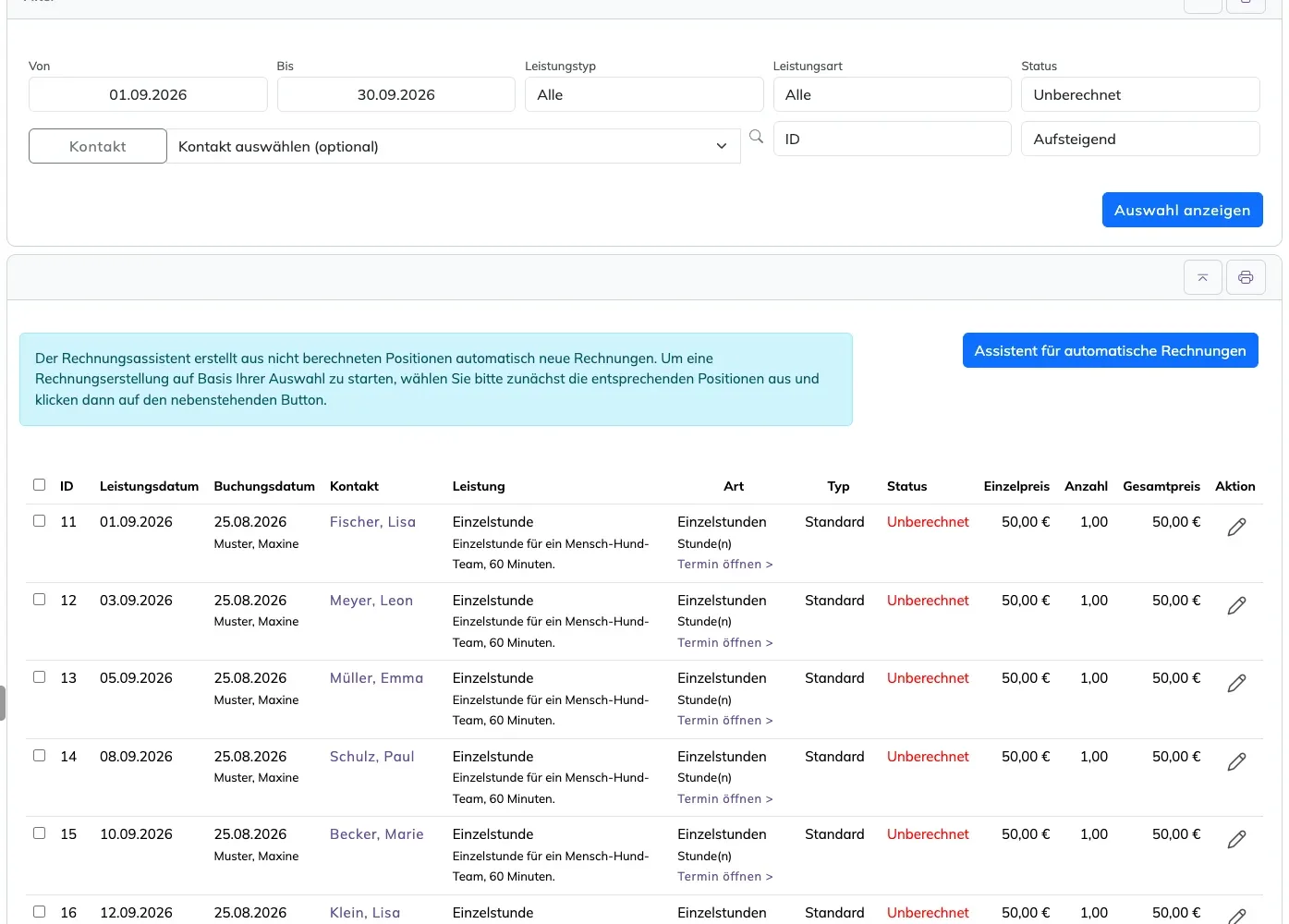The height and width of the screenshot is (924, 1289).
Task: Click Termin öffnen for entry 12
Action: [x=725, y=643]
